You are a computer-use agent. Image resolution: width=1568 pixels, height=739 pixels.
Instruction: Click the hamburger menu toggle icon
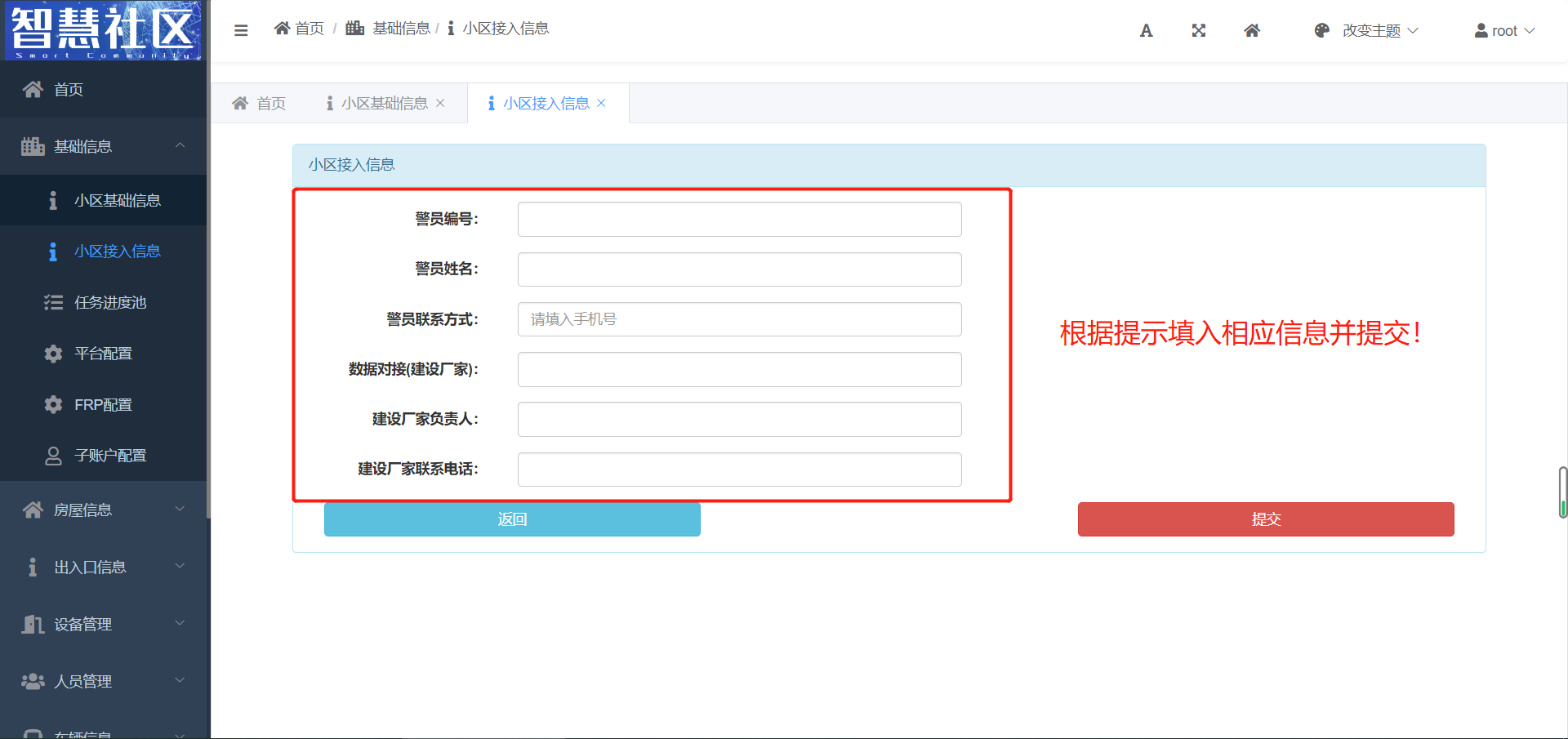pyautogui.click(x=241, y=30)
